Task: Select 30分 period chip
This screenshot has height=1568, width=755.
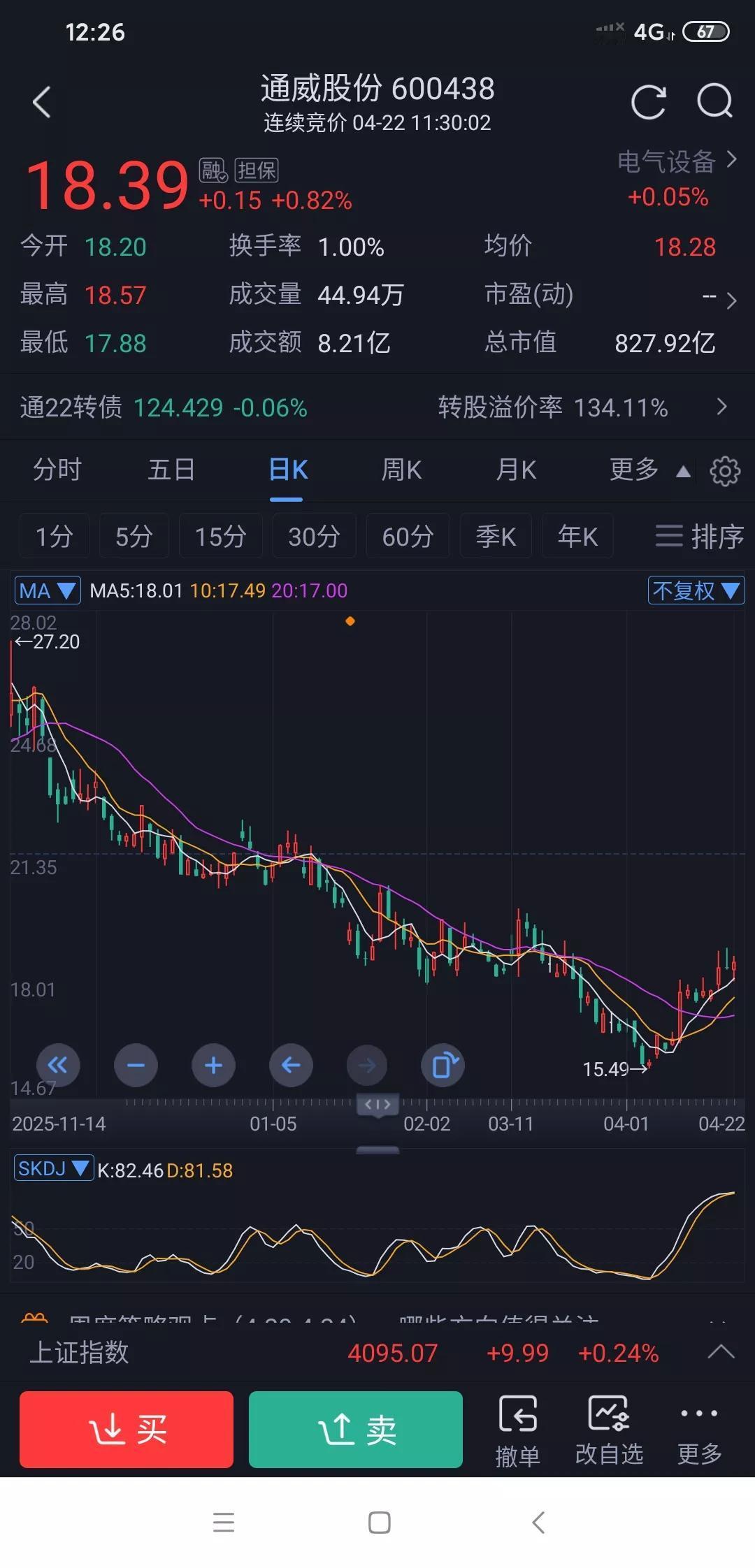Action: click(x=315, y=536)
